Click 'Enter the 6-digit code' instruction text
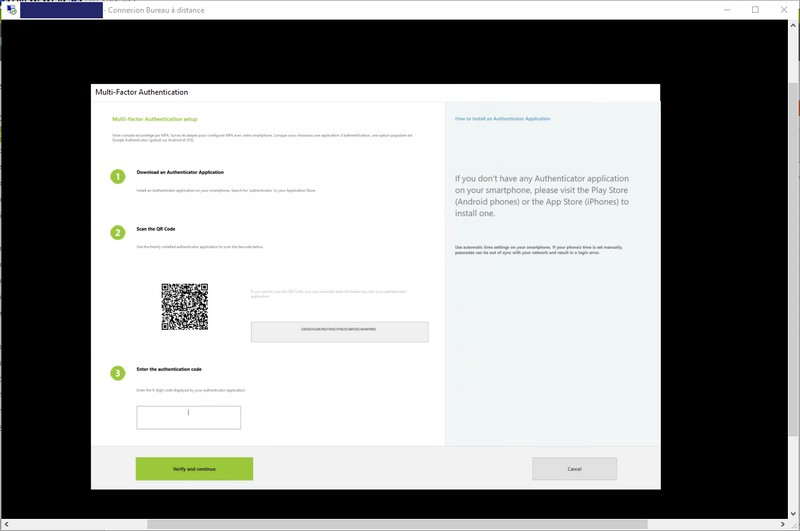This screenshot has height=531, width=800. coord(191,390)
